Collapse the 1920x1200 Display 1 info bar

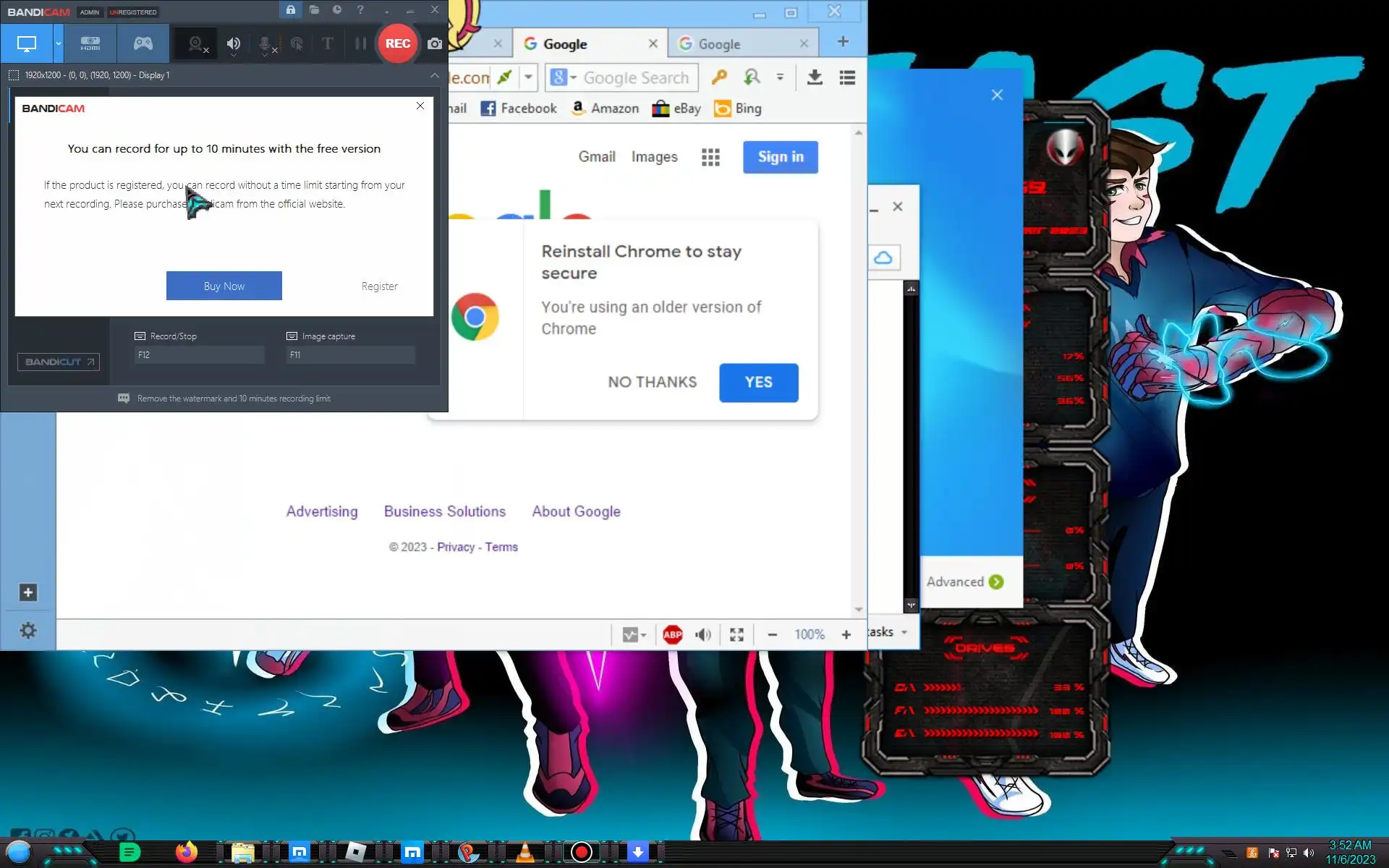point(434,75)
